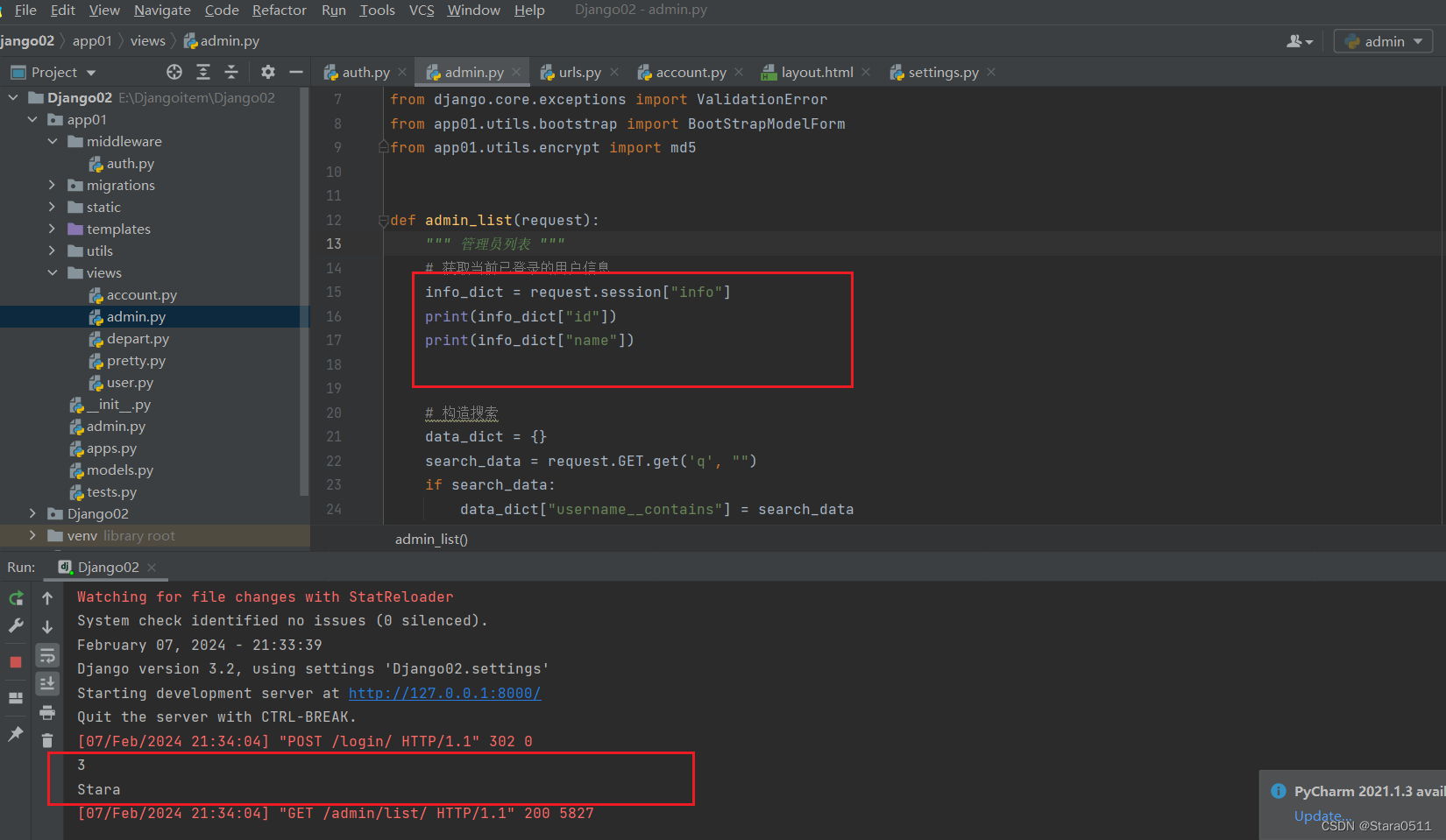Hide the Project tool window
Screen dimensions: 1446x840
click(x=296, y=72)
